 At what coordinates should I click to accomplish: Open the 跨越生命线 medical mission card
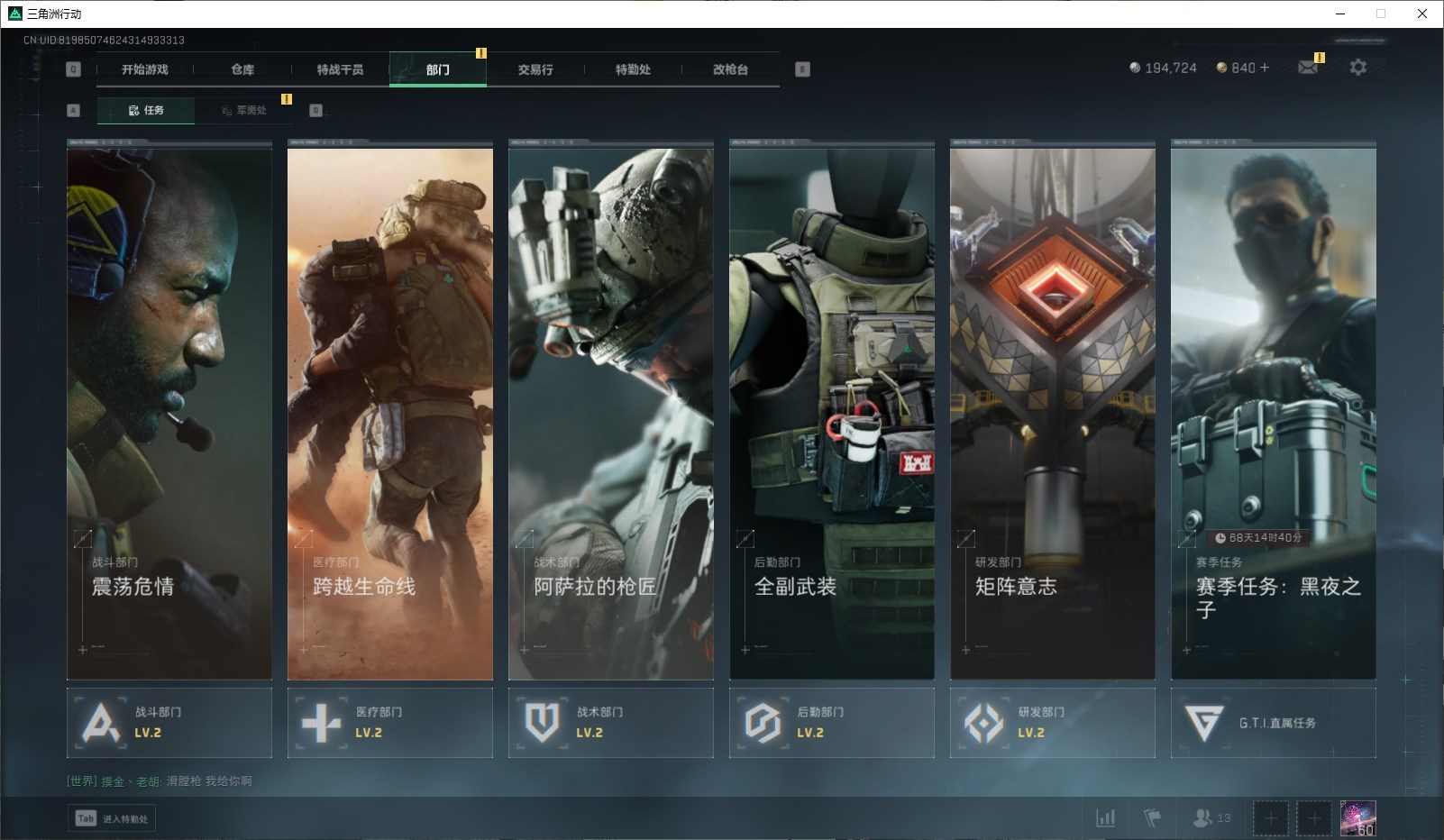pyautogui.click(x=390, y=414)
